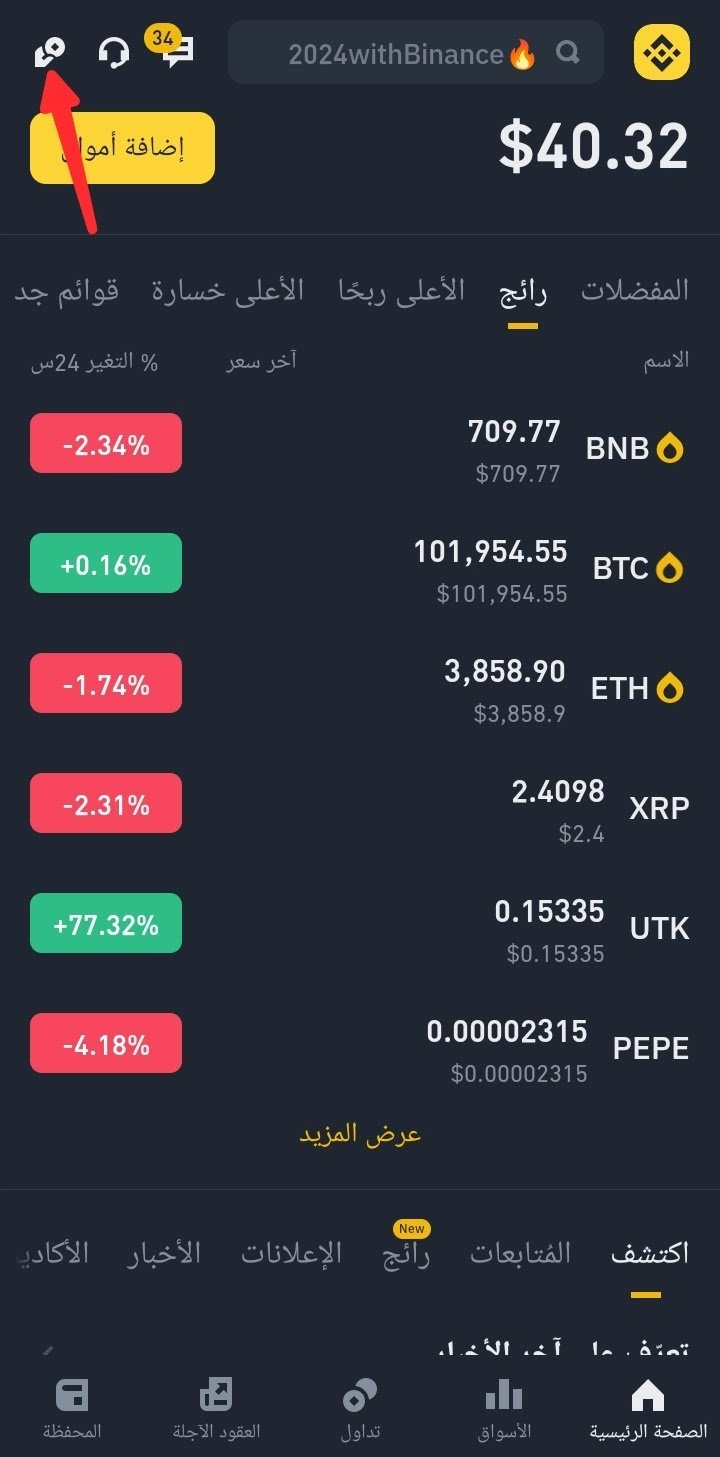The width and height of the screenshot is (720, 1457).
Task: Open the Markets tab (الأسواق)
Action: coord(504,1408)
